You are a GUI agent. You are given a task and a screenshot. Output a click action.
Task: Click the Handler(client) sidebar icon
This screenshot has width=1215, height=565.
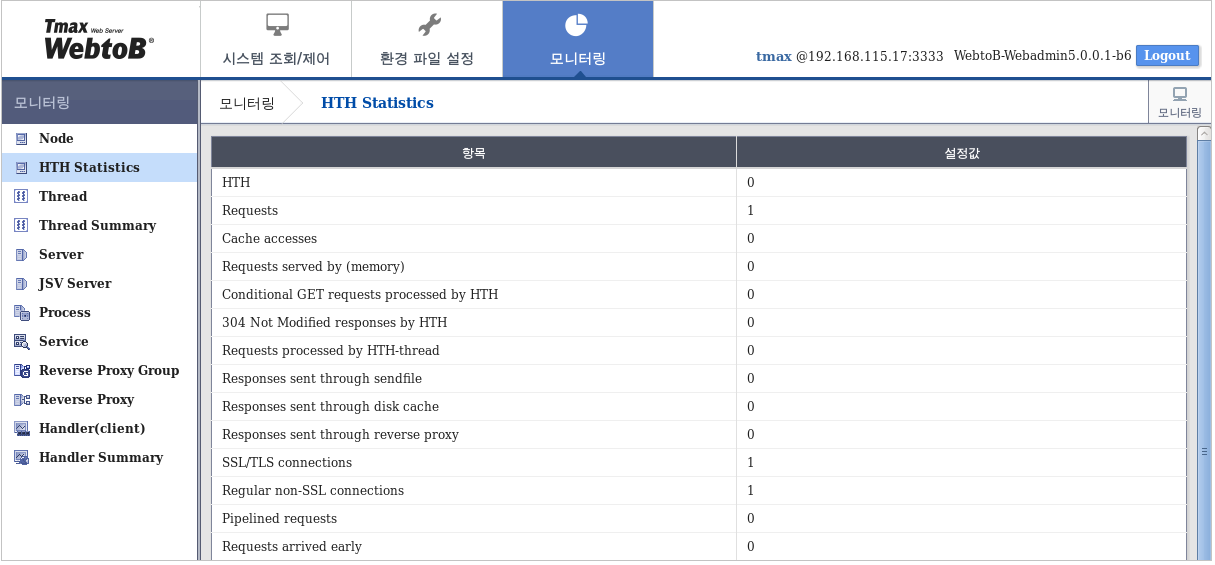tap(21, 429)
